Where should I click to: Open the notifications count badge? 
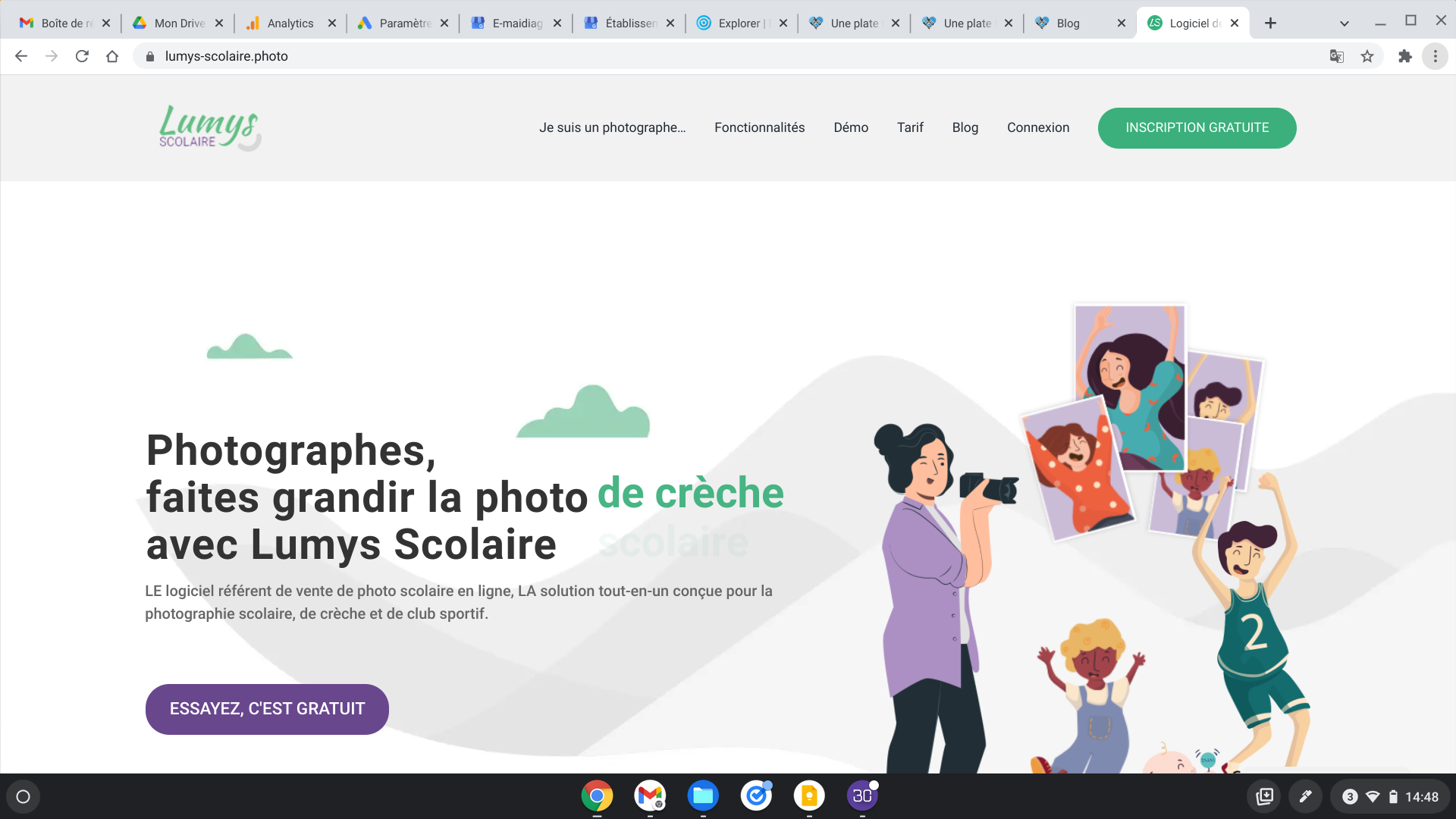(x=1350, y=796)
